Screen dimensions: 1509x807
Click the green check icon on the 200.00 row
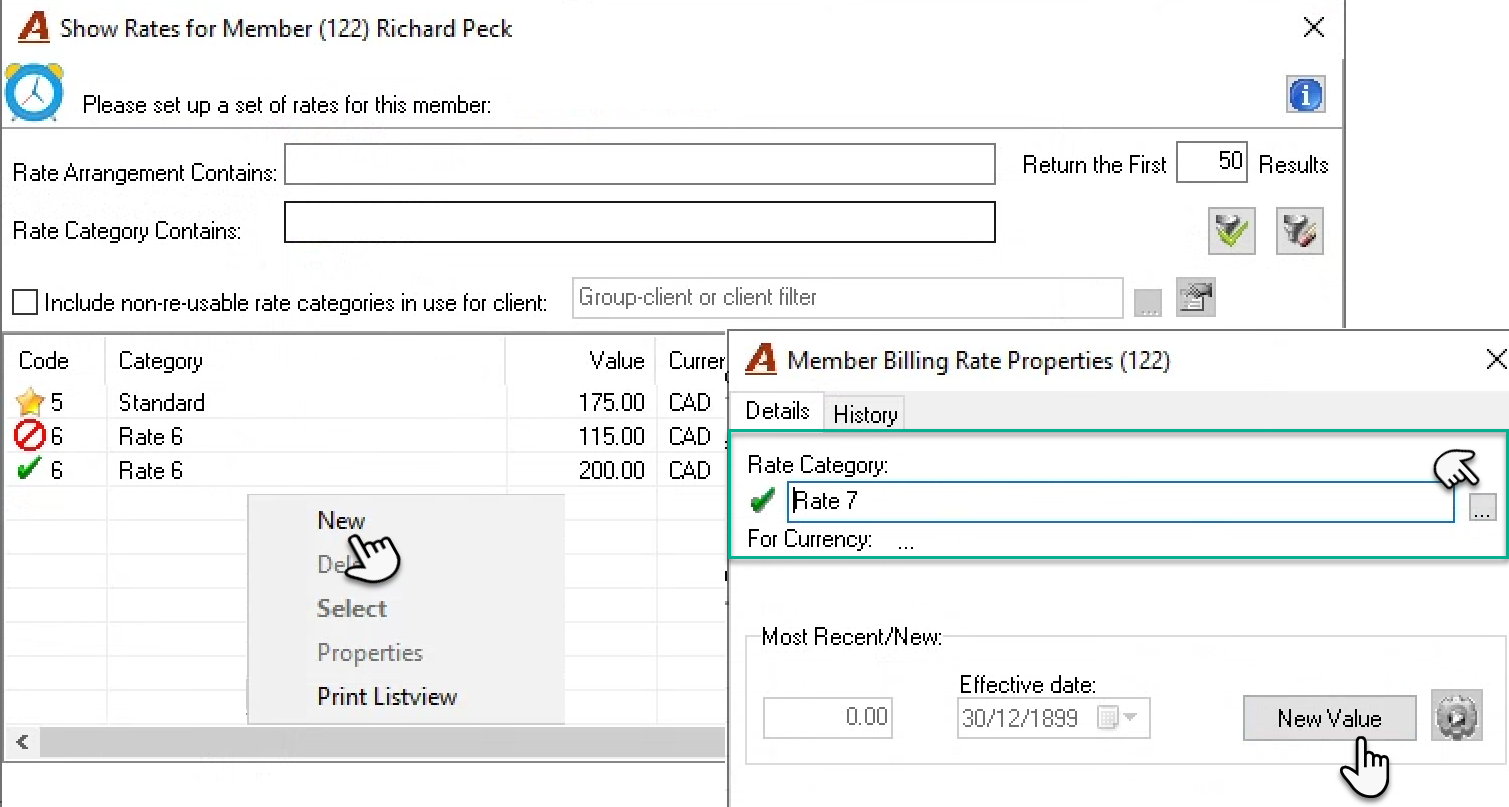[x=30, y=470]
